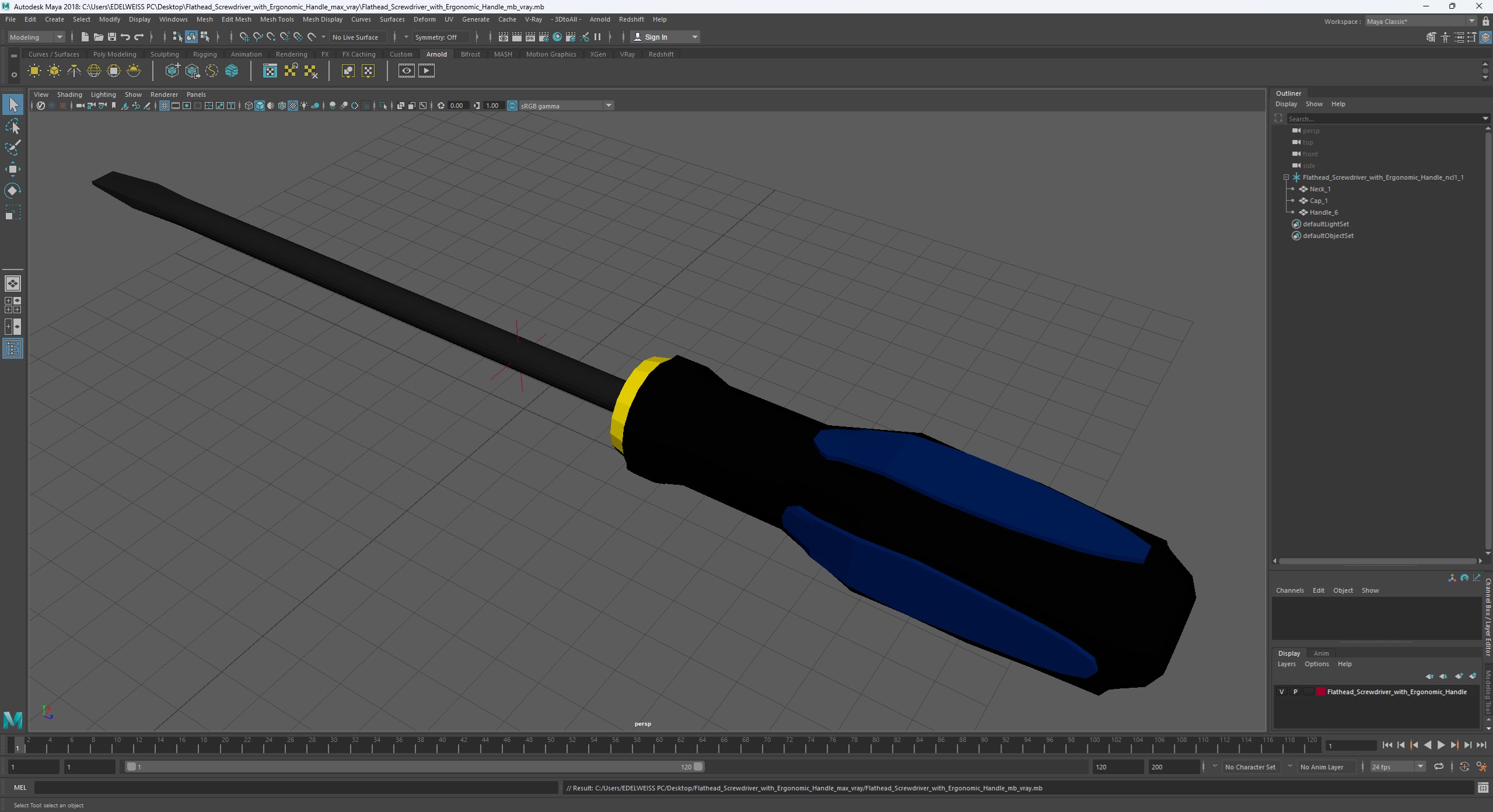1493x812 pixels.
Task: Toggle viewport grid display
Action: [x=165, y=106]
